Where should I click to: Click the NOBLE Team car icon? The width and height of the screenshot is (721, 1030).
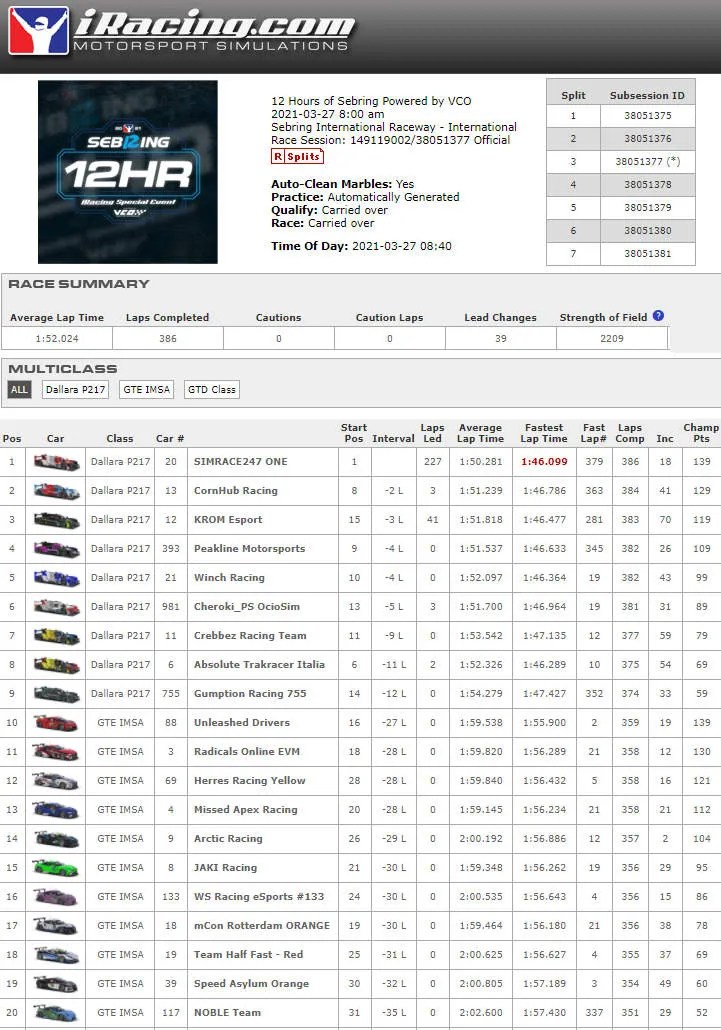(x=56, y=1012)
